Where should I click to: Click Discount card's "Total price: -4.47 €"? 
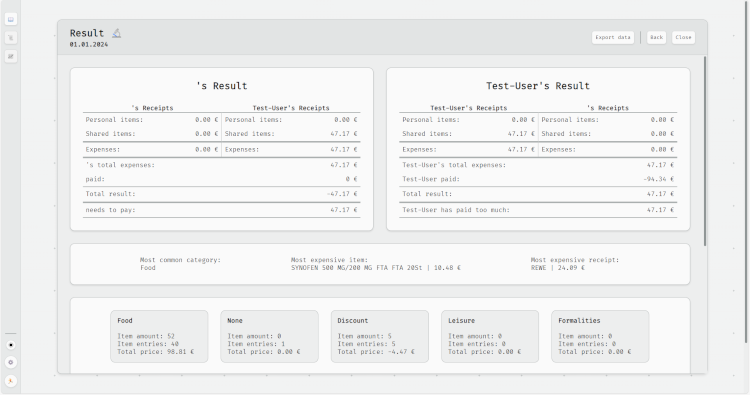376,351
